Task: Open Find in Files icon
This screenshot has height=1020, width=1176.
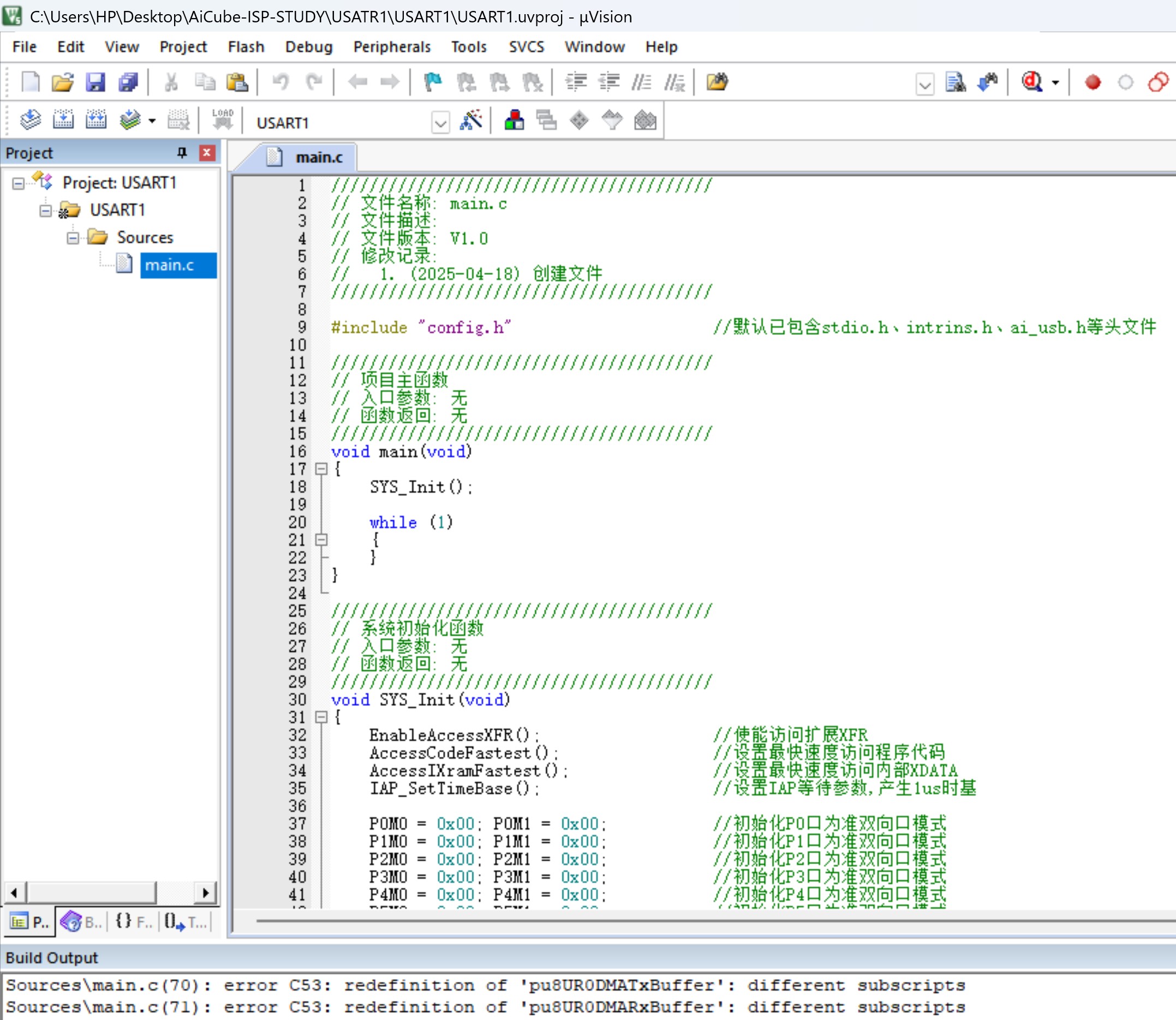Action: click(x=718, y=82)
